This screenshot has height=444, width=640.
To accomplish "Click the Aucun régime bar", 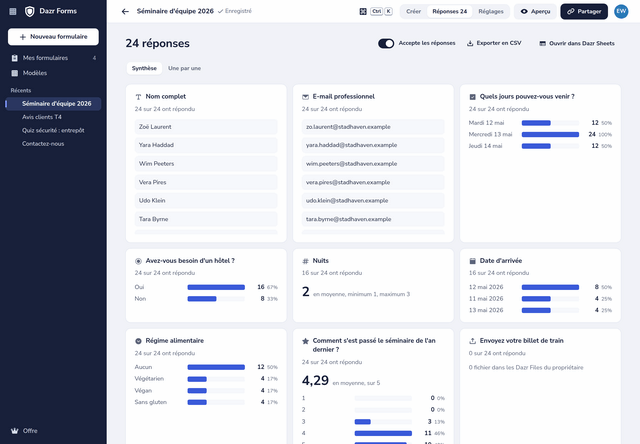I will coord(216,367).
